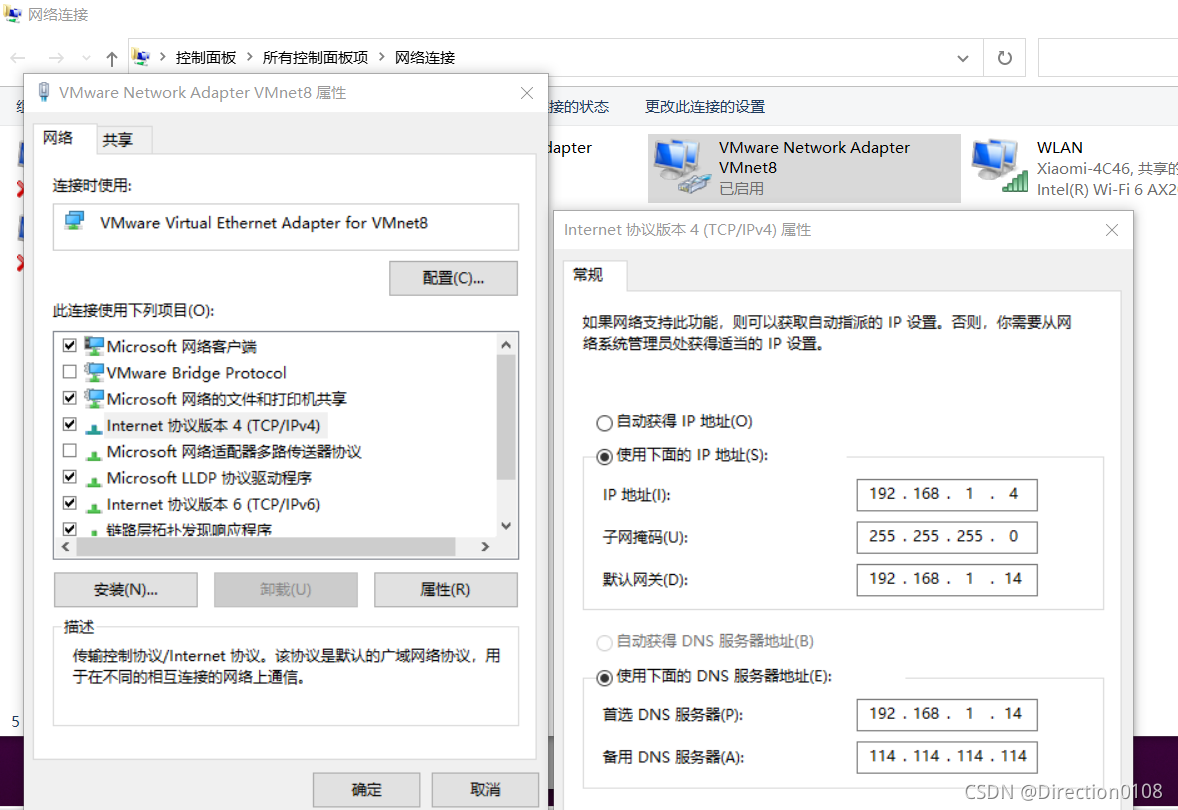1178x810 pixels.
Task: Click the vertical scrollbar thumb in items list
Action: pyautogui.click(x=506, y=417)
